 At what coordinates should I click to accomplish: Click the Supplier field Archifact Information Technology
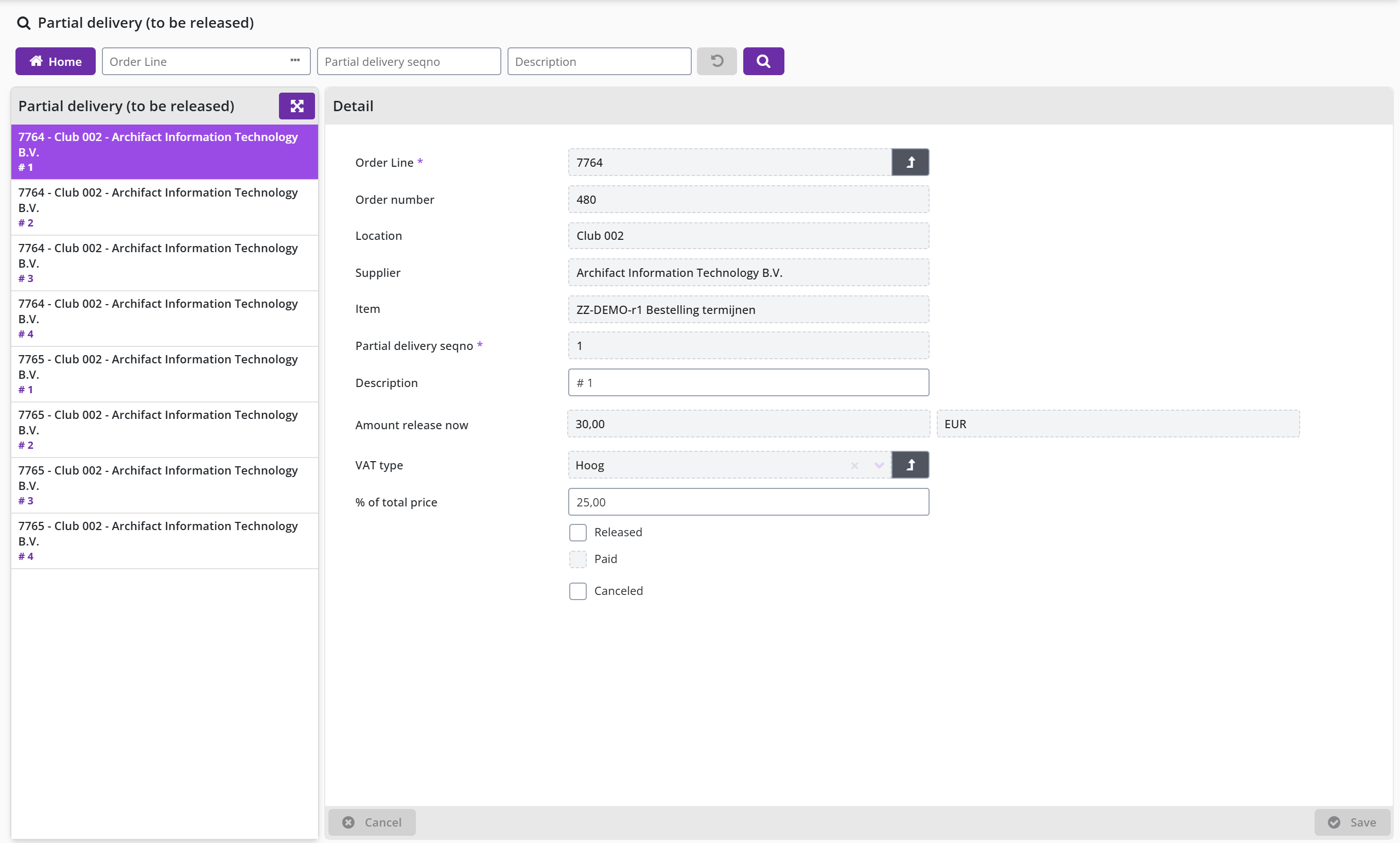click(x=748, y=273)
